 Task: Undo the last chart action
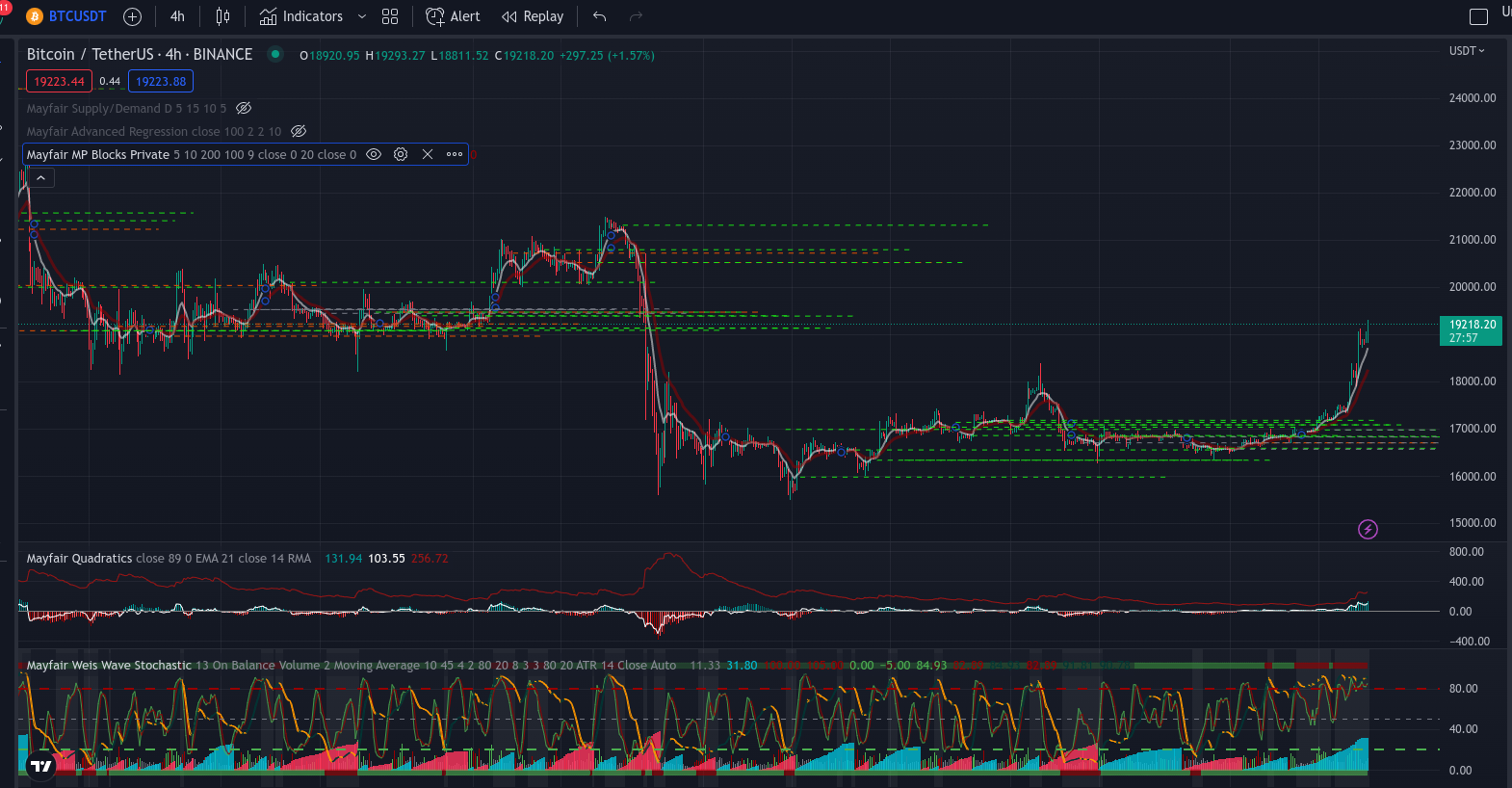coord(600,16)
